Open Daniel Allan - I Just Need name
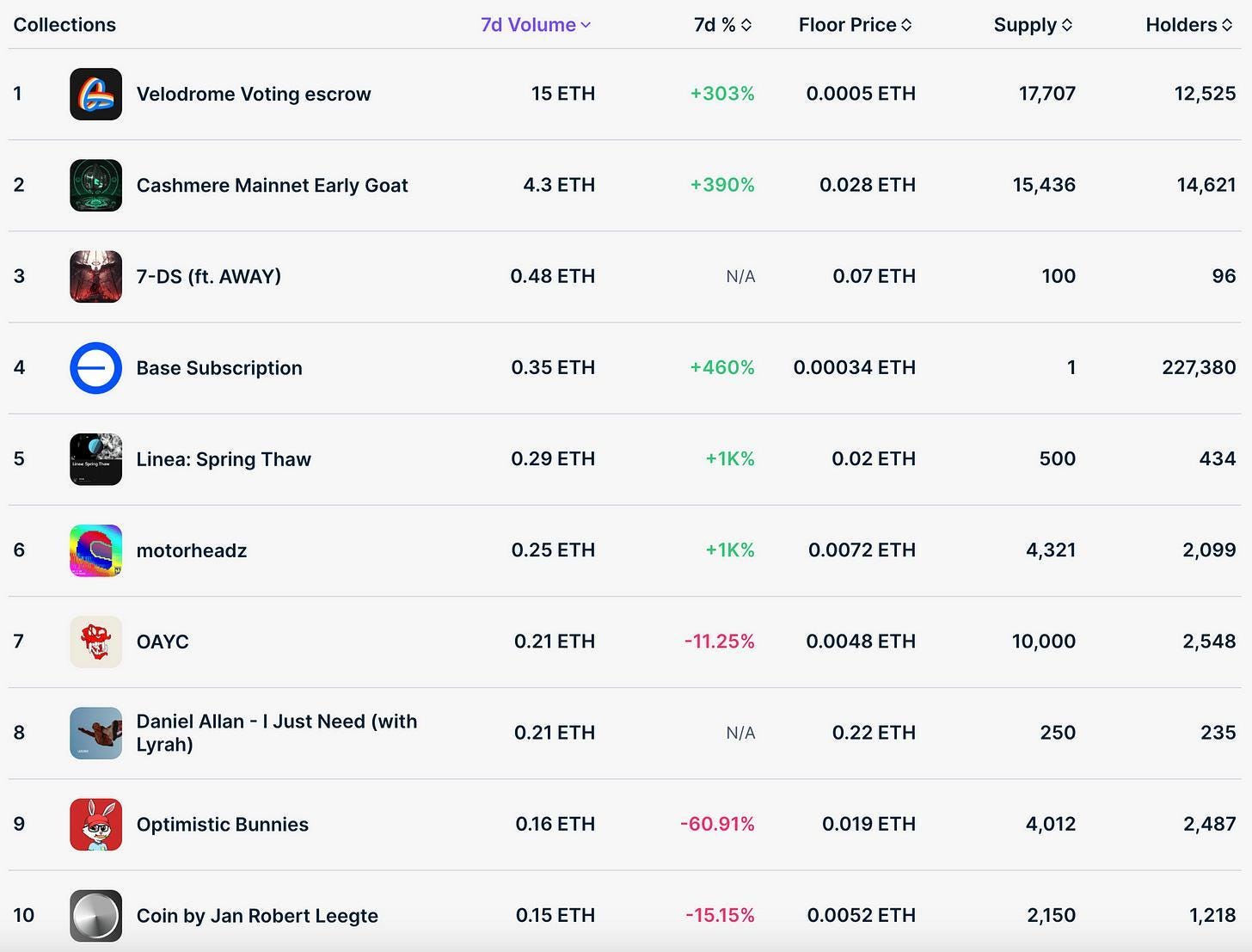The height and width of the screenshot is (952, 1252). pos(277,733)
